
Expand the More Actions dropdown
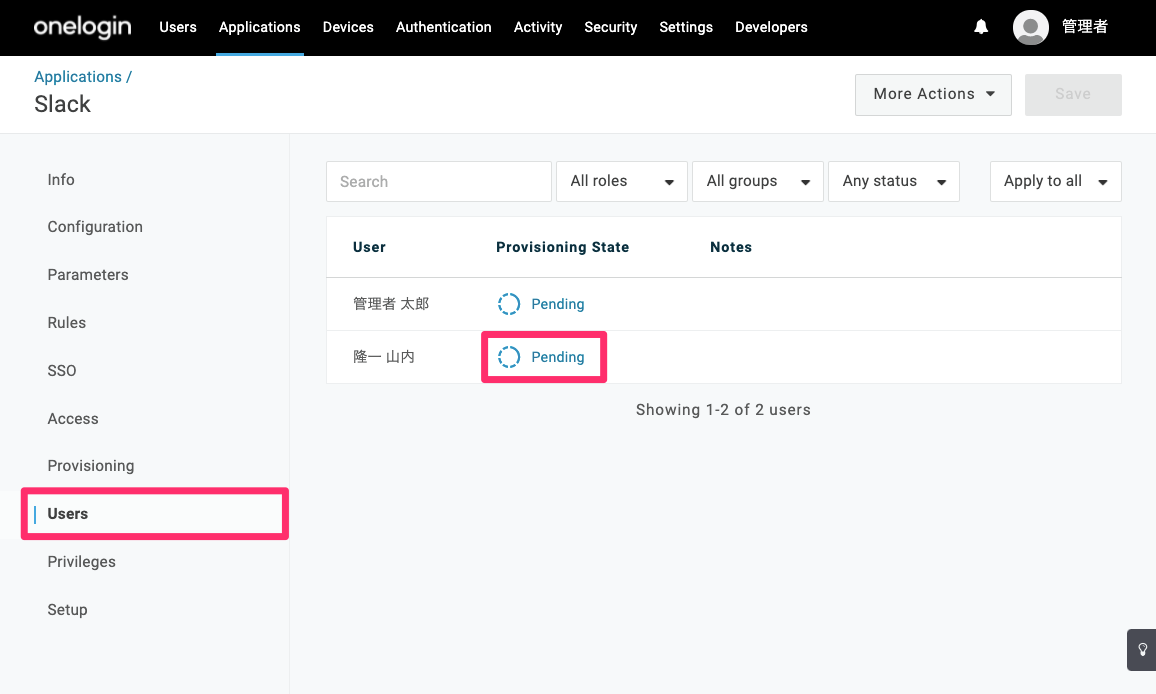(x=933, y=94)
